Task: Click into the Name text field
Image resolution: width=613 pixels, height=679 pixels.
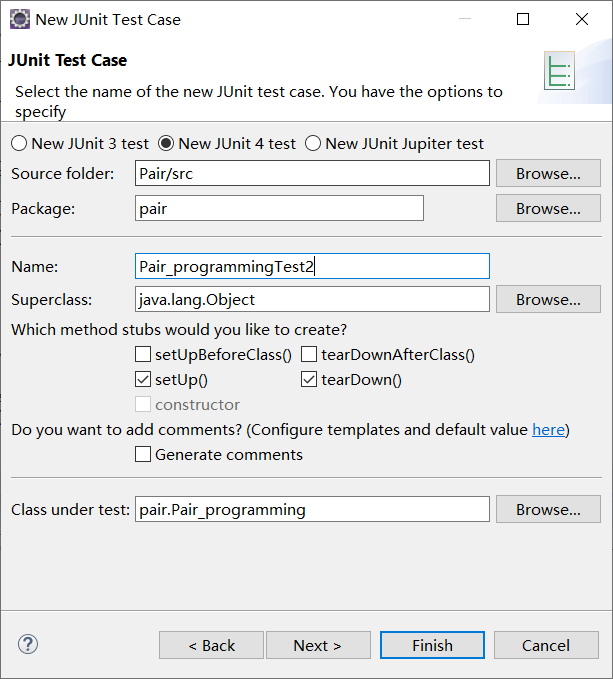Action: click(312, 265)
